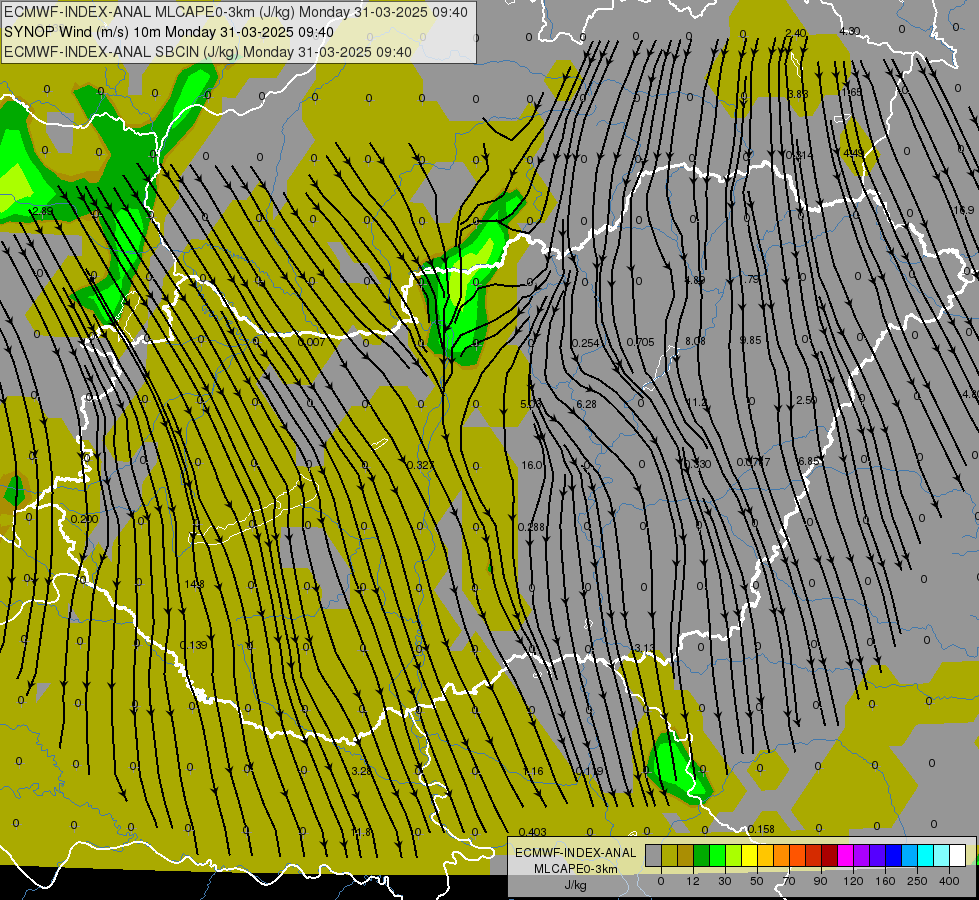This screenshot has height=900, width=979.
Task: Click the cyan swatch after the 250 tick
Action: (x=925, y=855)
